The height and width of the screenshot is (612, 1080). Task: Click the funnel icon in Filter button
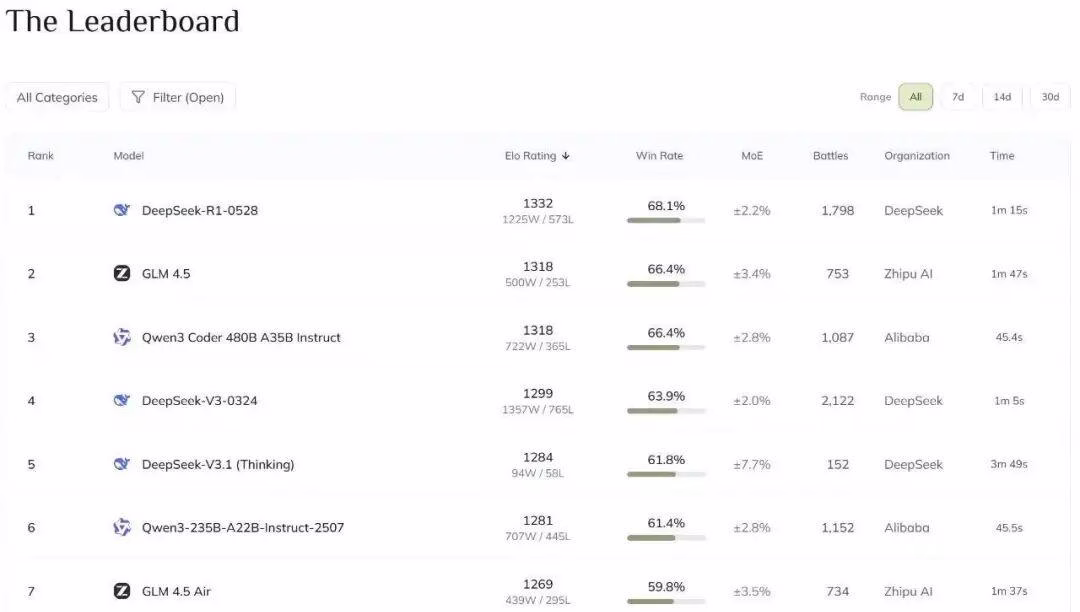click(138, 97)
